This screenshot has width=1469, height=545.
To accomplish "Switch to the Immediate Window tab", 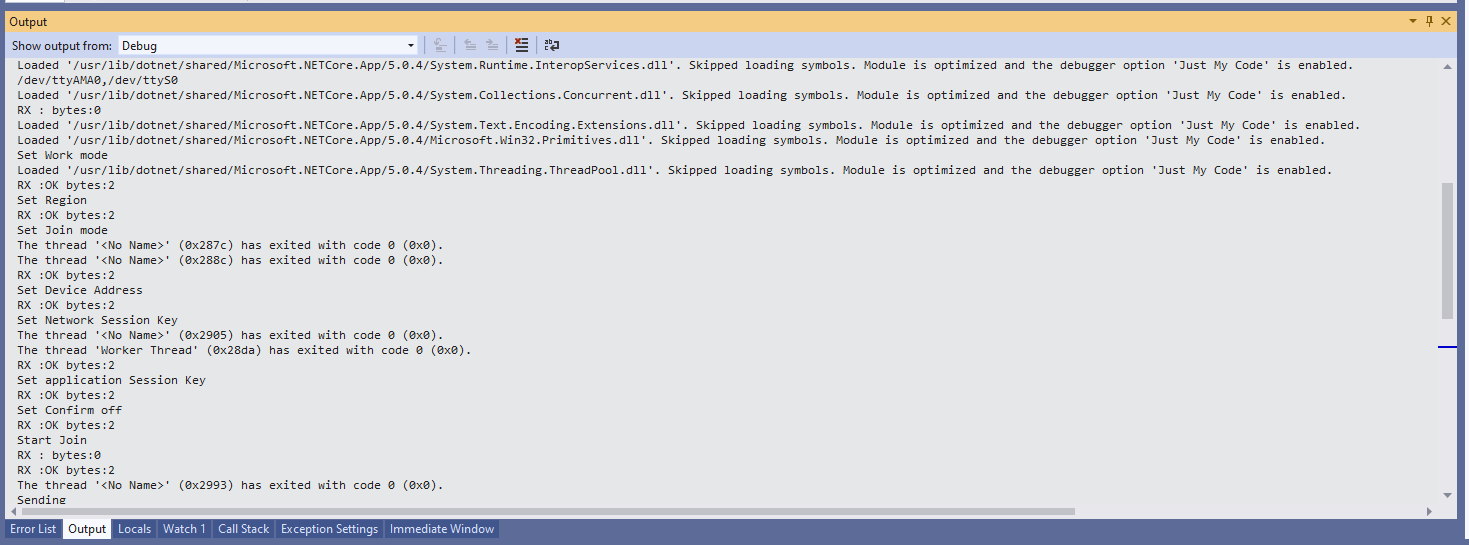I will tap(441, 529).
